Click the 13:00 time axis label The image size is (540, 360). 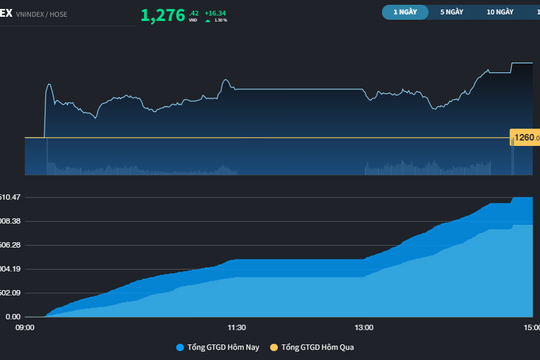[x=364, y=328]
